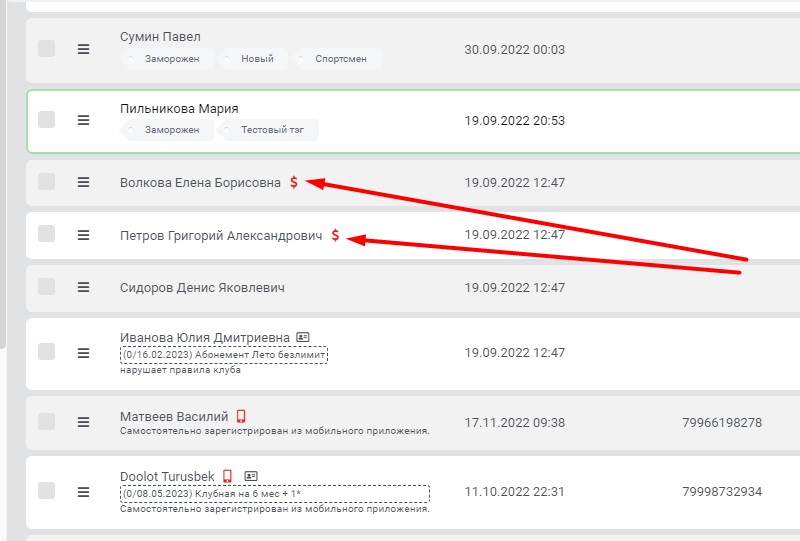
Task: Open client Волкова Елена Борисовна
Action: 200,183
